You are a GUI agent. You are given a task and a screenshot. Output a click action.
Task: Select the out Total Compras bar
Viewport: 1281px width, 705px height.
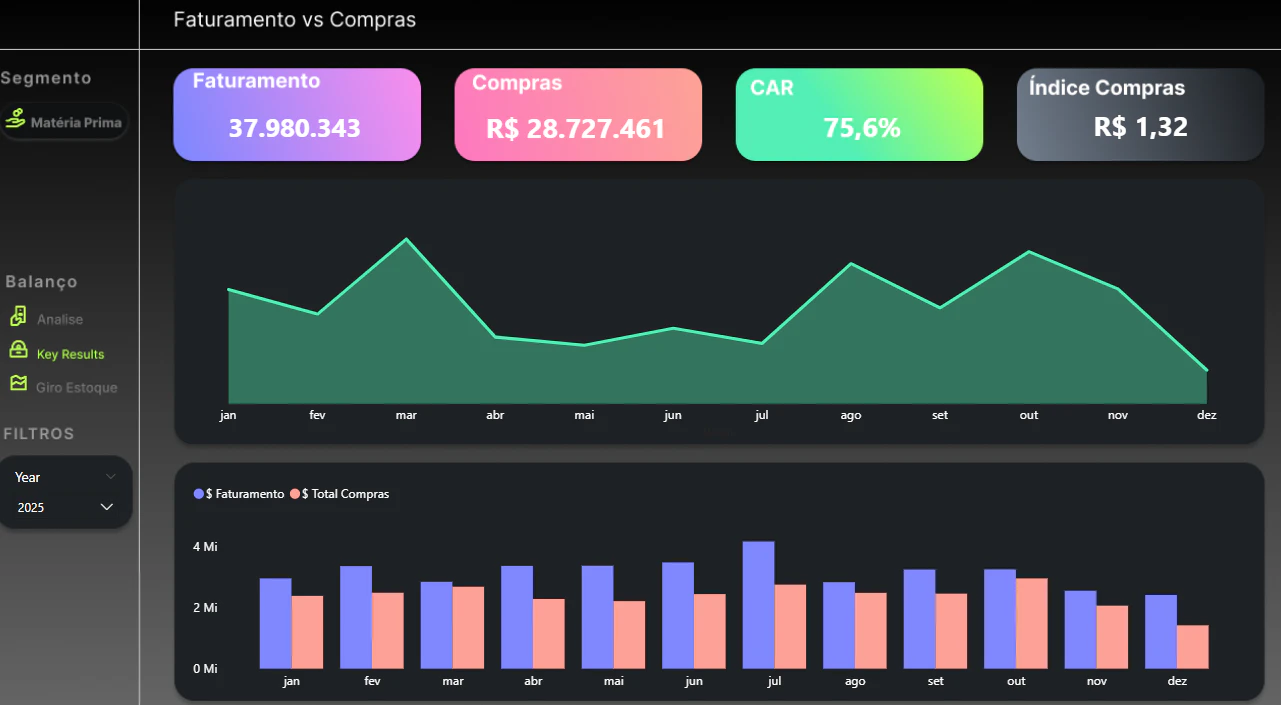click(1032, 624)
